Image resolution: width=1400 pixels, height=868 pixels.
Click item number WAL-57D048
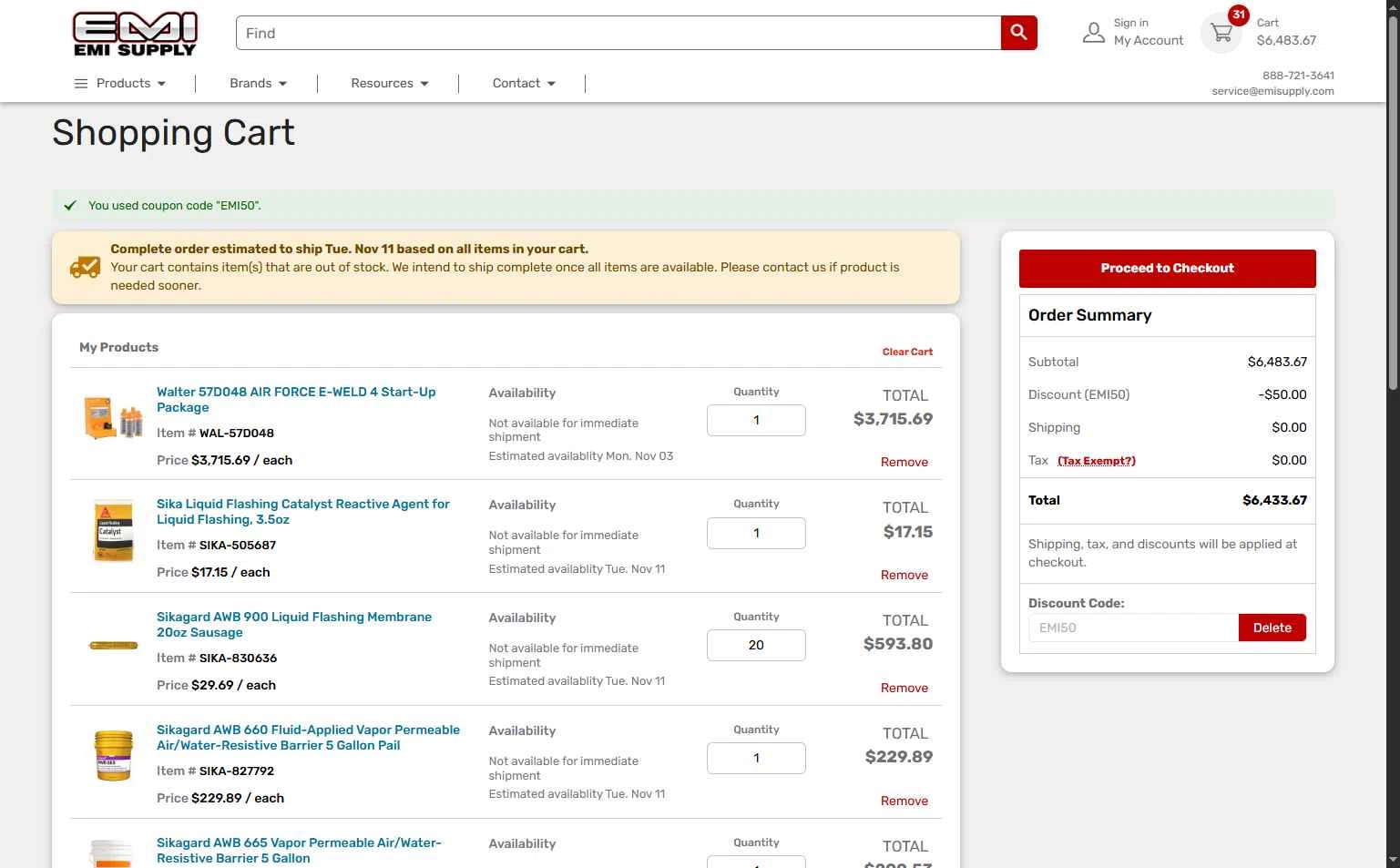click(x=237, y=434)
